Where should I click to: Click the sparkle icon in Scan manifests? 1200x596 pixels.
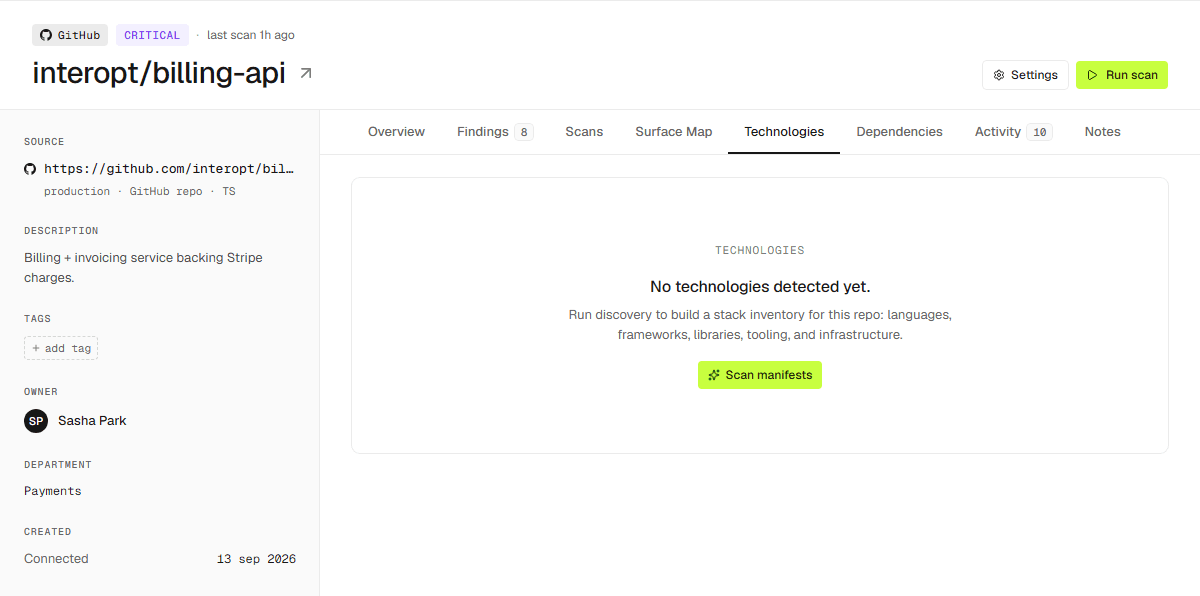click(x=714, y=375)
